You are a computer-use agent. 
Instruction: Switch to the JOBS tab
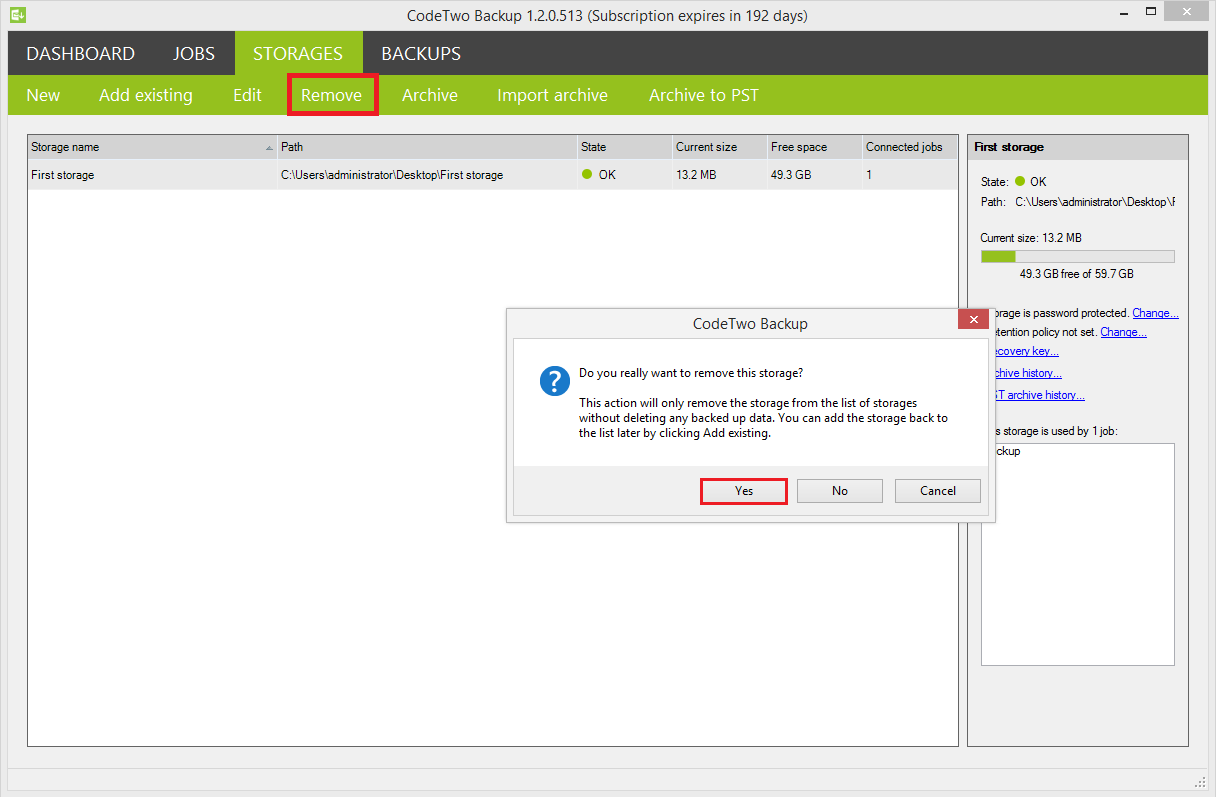(x=194, y=54)
